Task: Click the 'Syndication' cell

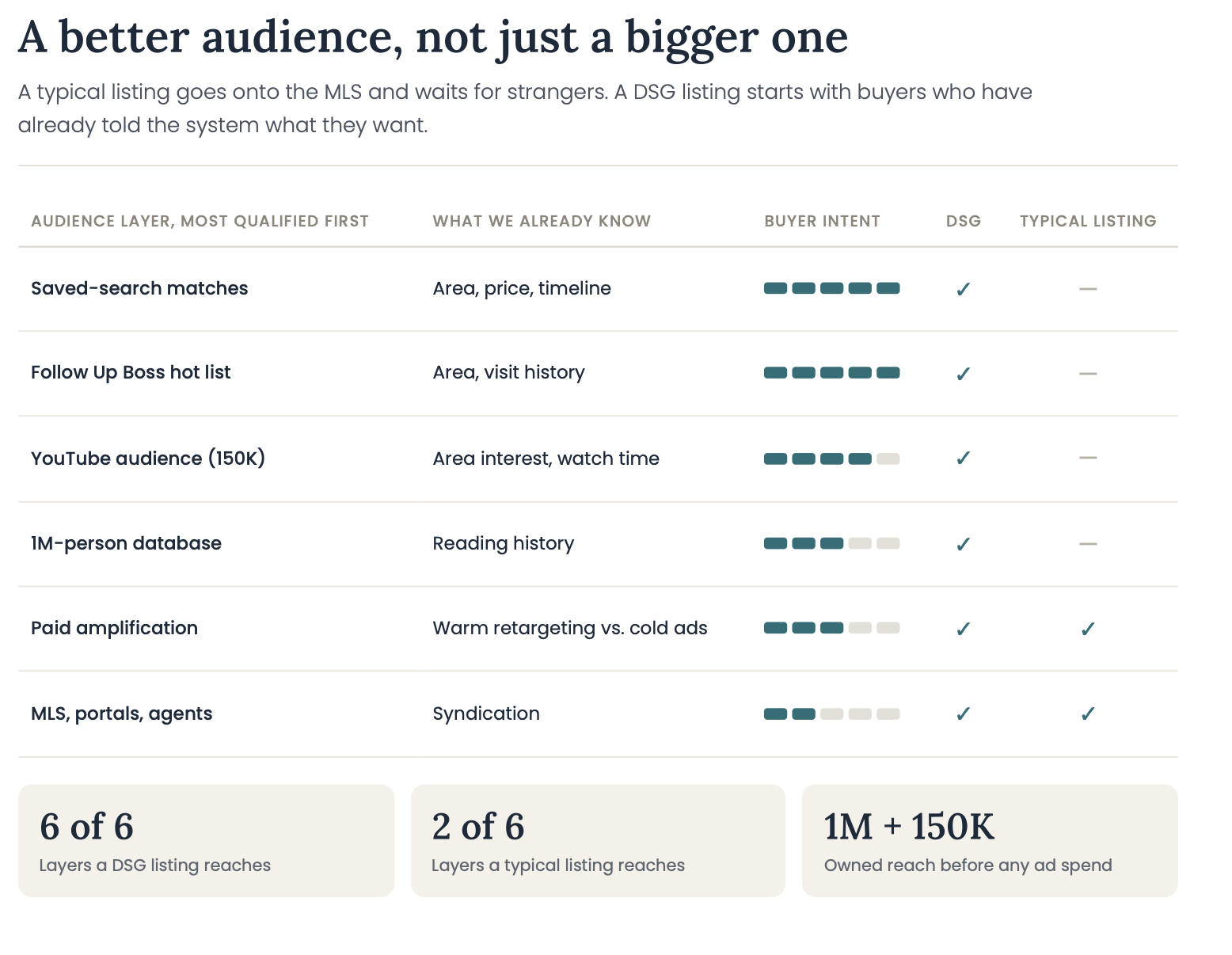Action: click(x=486, y=713)
